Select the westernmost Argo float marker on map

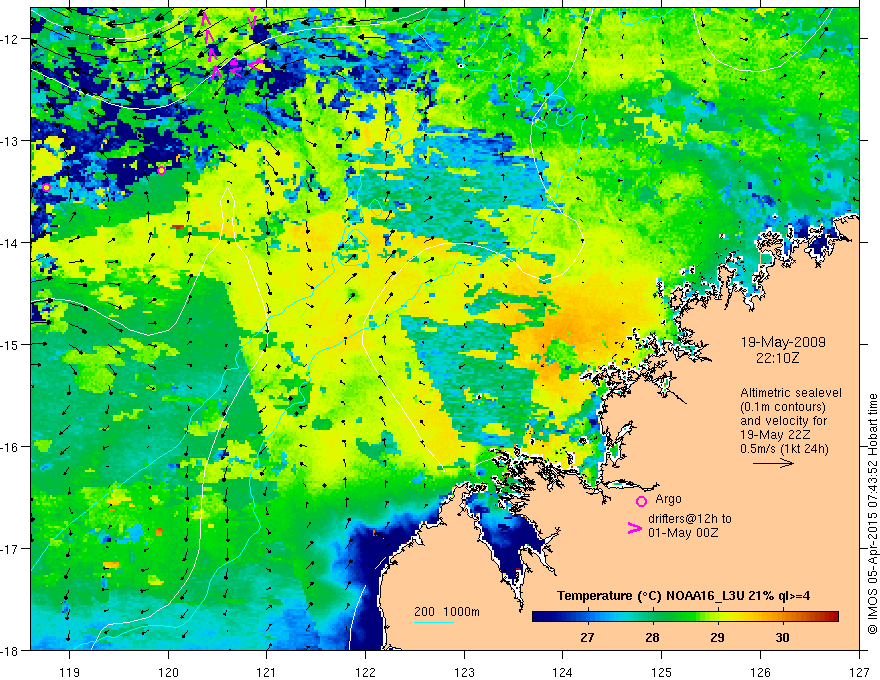point(46,187)
